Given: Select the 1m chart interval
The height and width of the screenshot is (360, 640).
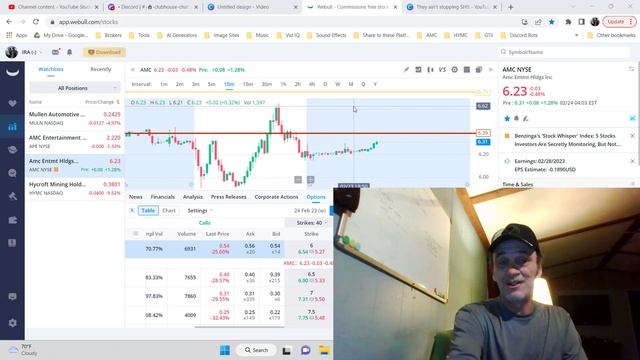Looking at the screenshot, I should (x=164, y=84).
